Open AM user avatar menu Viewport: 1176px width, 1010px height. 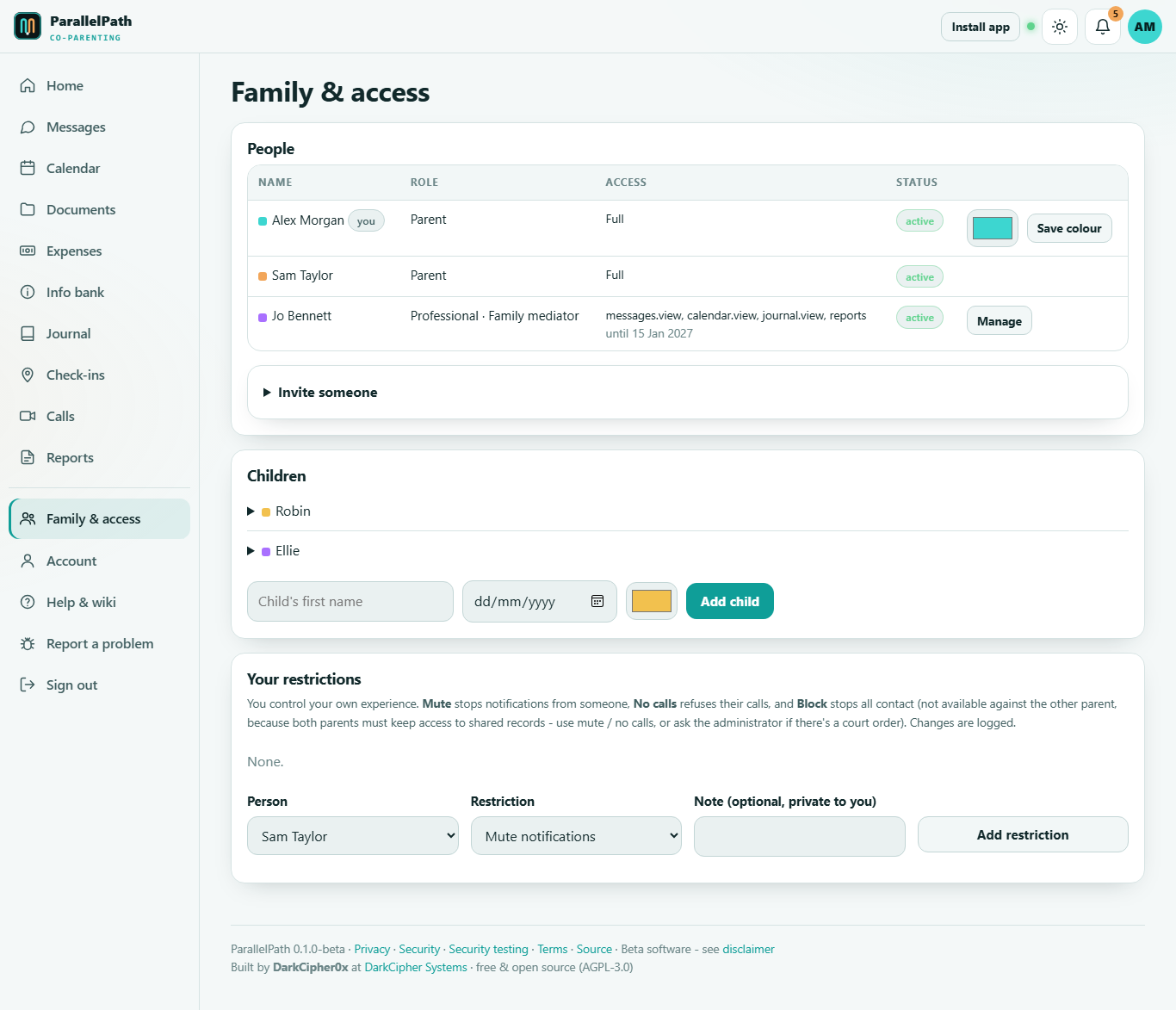point(1145,27)
